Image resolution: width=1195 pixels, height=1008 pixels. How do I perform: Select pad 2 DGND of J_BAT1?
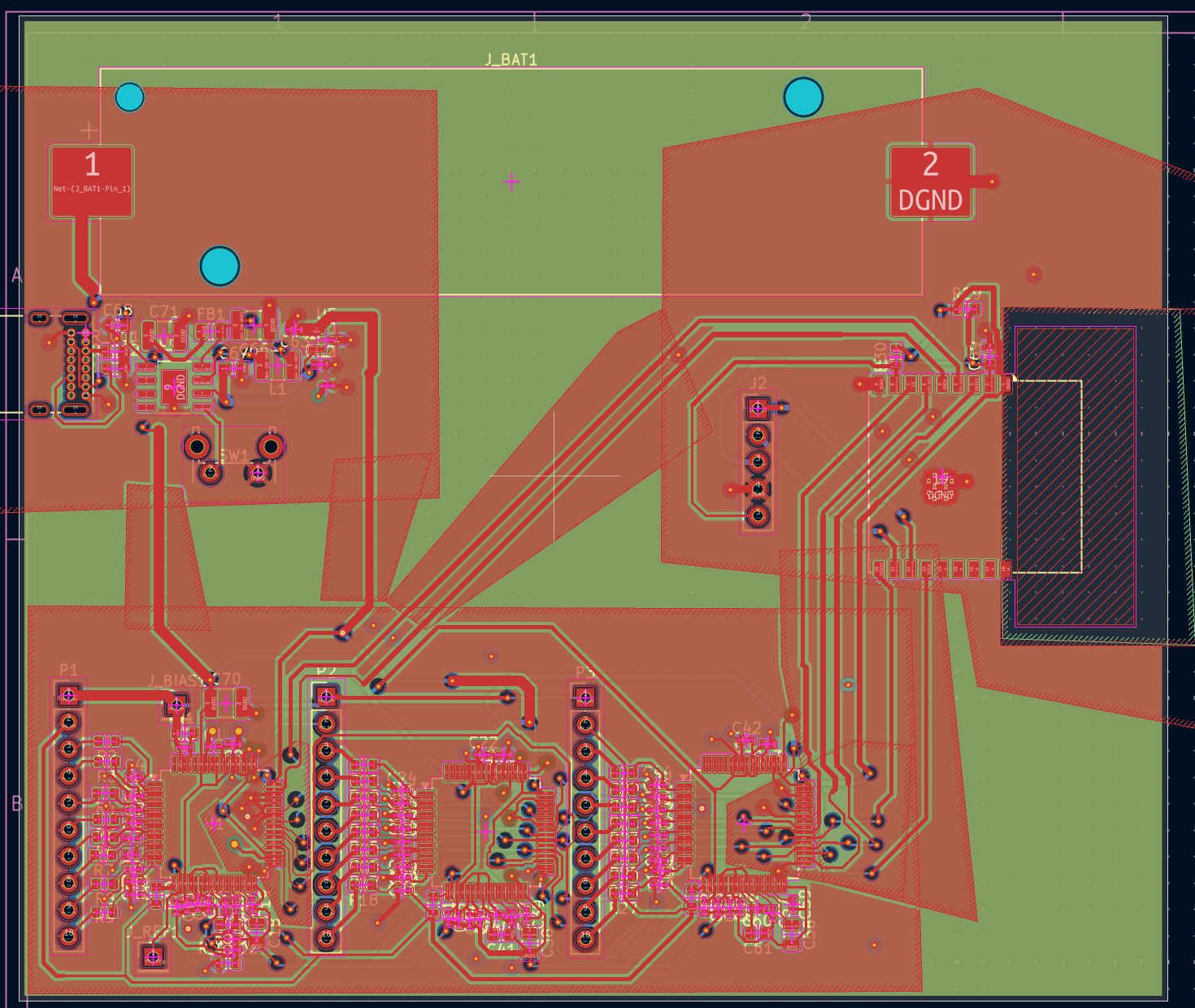(x=930, y=181)
